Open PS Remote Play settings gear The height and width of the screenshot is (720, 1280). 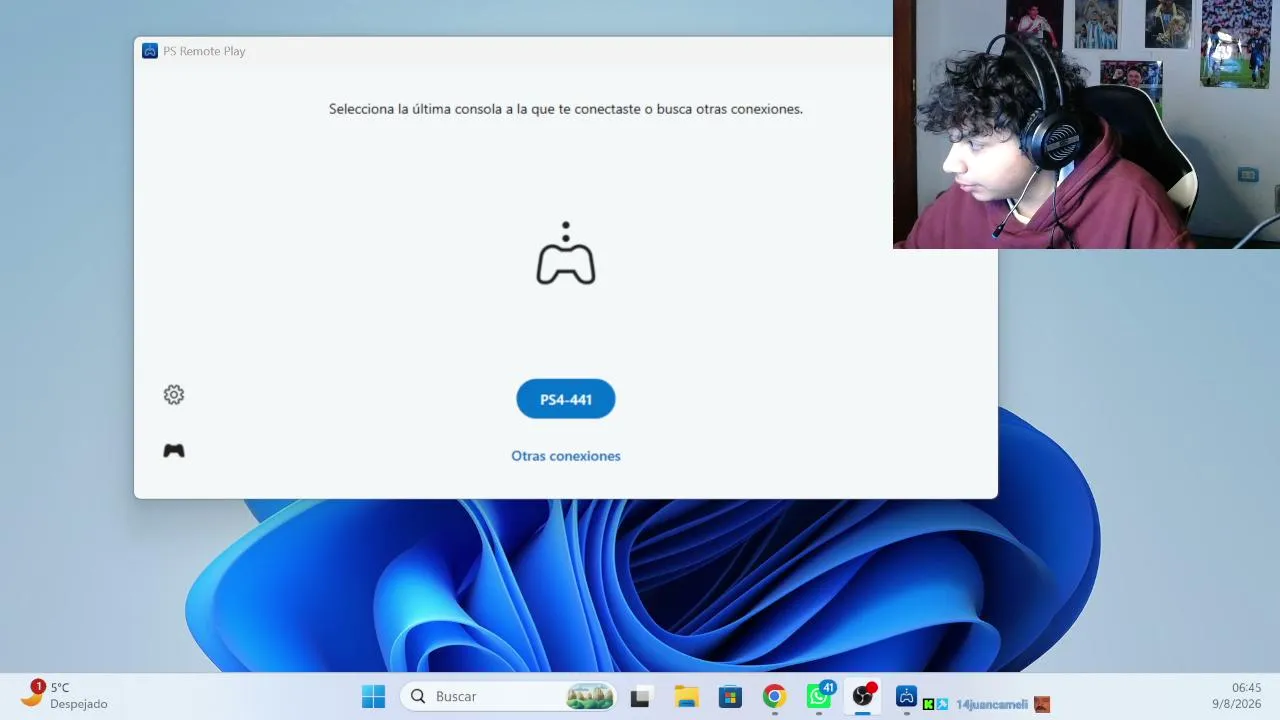point(174,395)
